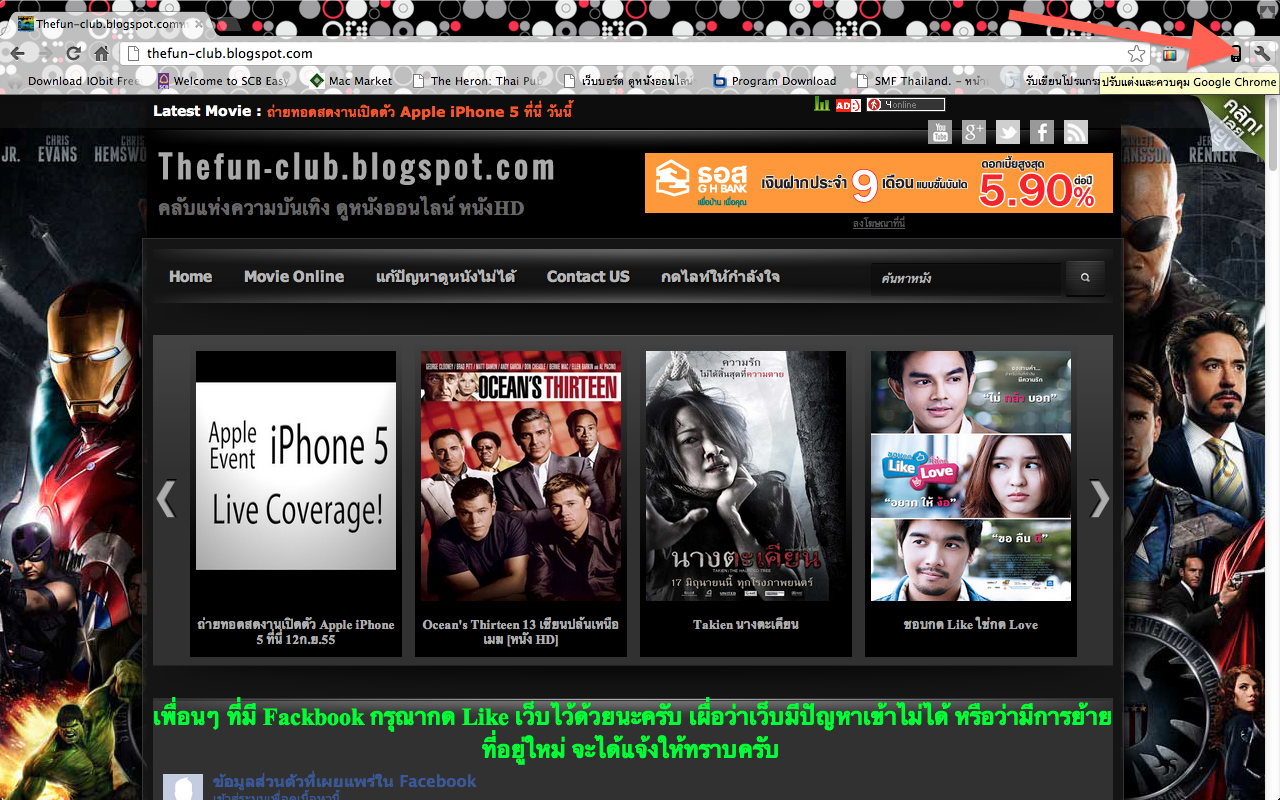Click the Thefun-club.blogspot.com site title
This screenshot has height=800, width=1280.
click(356, 167)
